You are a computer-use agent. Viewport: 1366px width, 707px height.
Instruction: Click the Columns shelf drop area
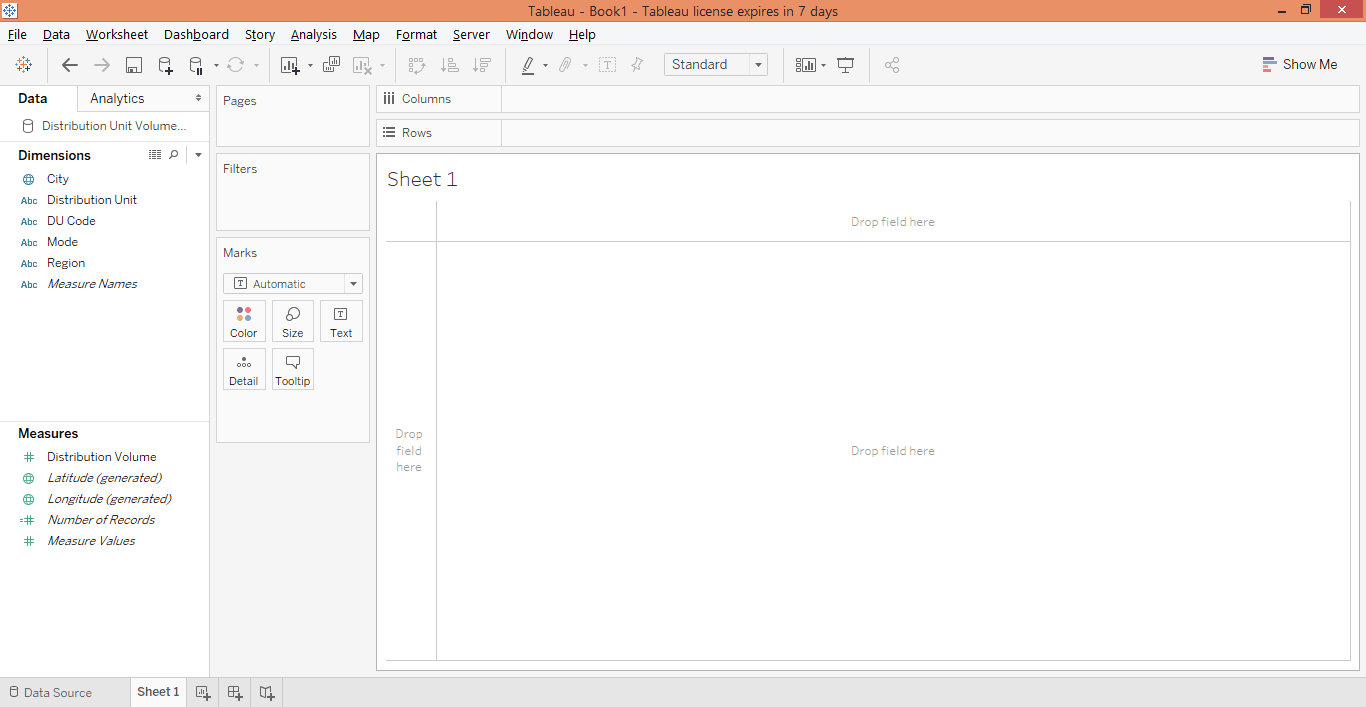click(x=930, y=99)
